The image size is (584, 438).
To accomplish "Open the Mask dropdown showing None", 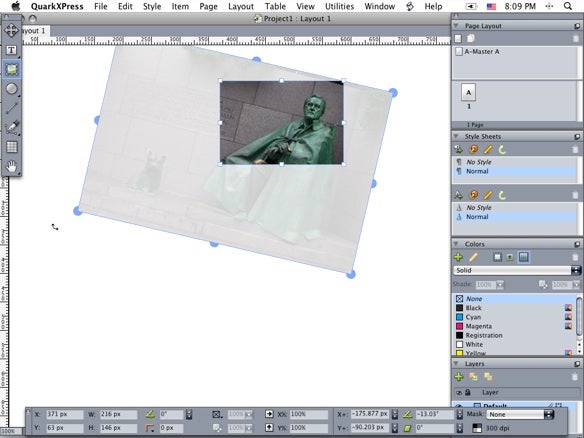I will click(520, 414).
